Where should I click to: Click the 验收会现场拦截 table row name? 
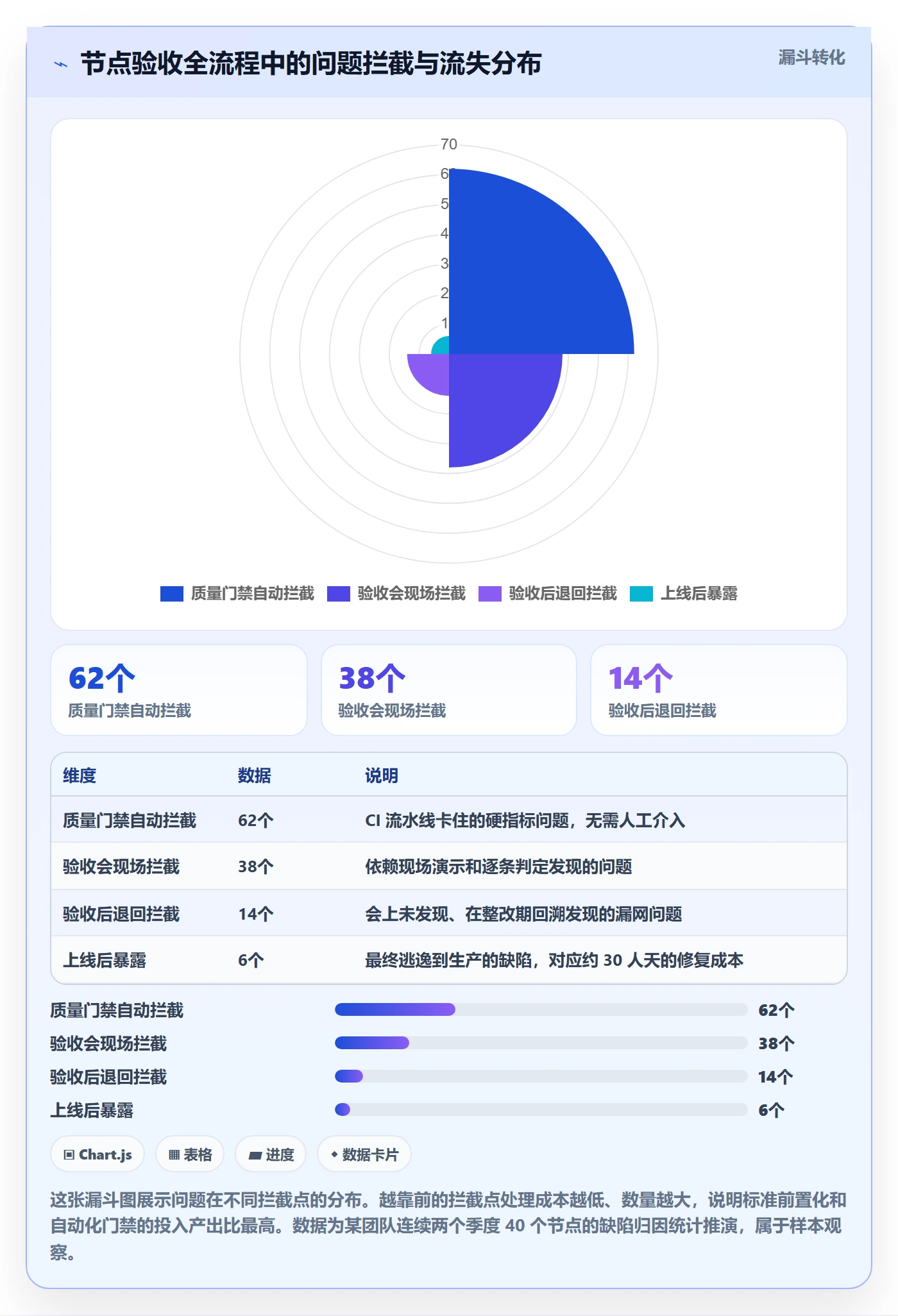pos(121,866)
